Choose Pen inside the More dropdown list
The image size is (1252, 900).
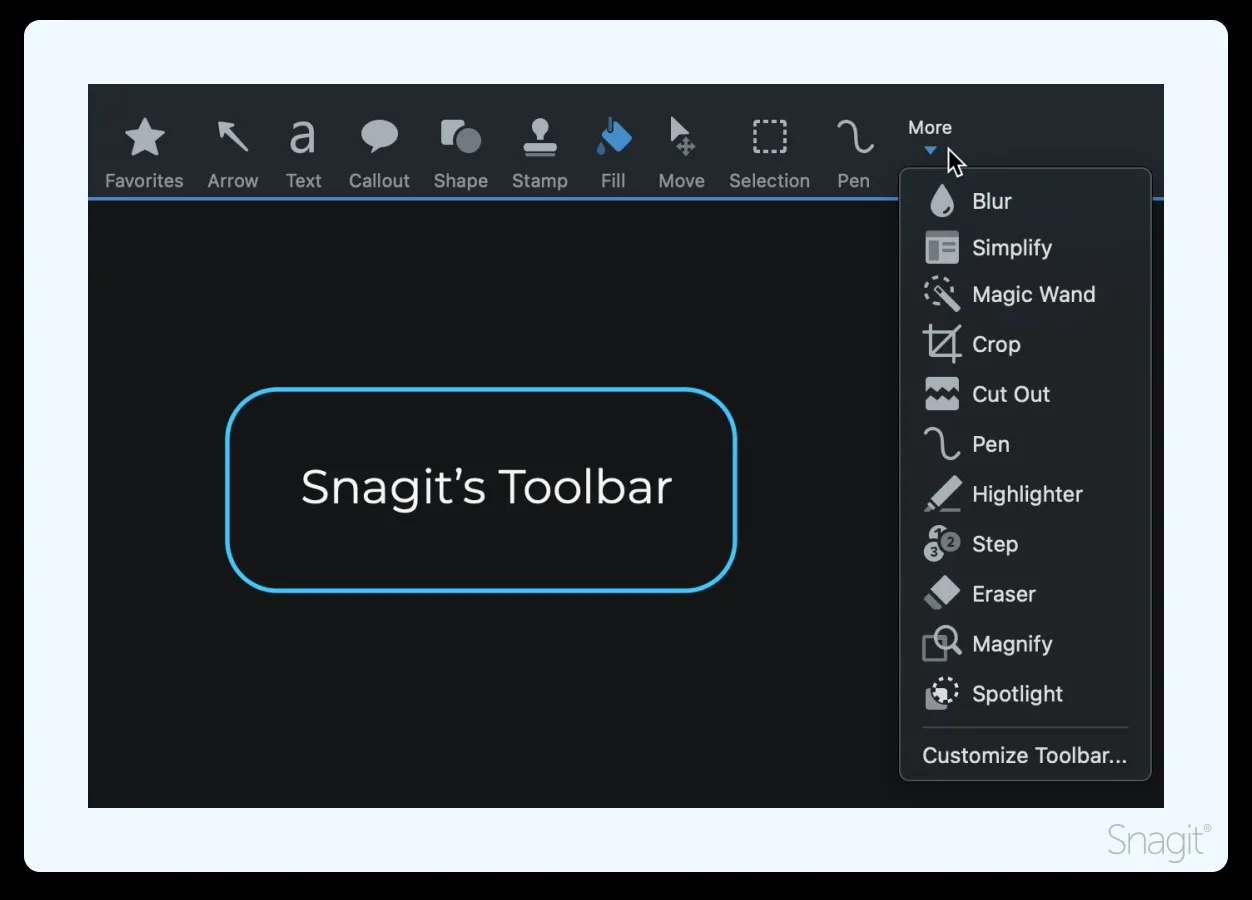tap(1025, 444)
